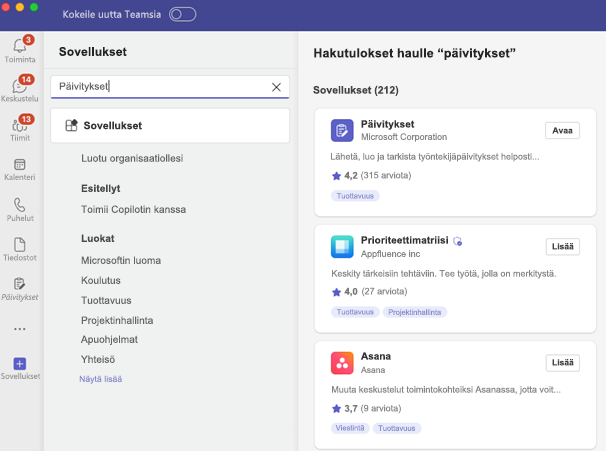Click the verified badge next to Prioriteettimatriisi
The height and width of the screenshot is (451, 606).
click(458, 241)
